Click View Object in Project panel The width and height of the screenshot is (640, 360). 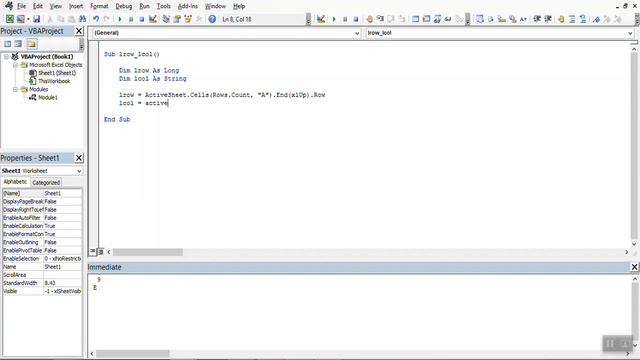pos(18,44)
